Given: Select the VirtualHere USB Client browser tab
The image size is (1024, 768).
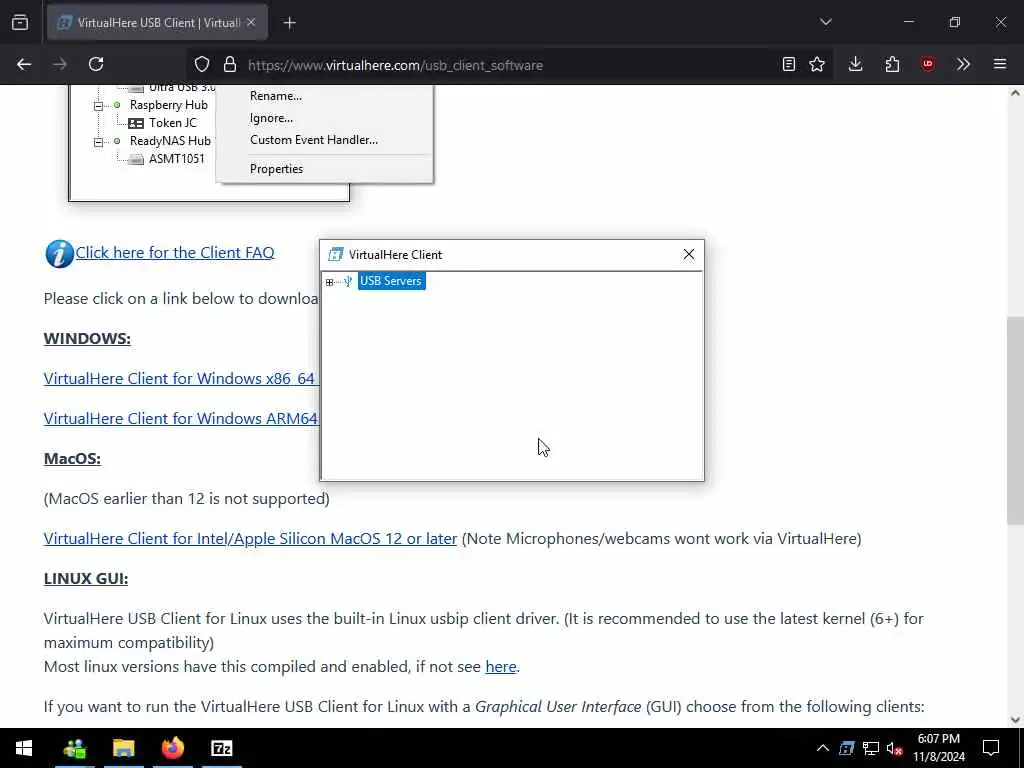Looking at the screenshot, I should point(157,23).
